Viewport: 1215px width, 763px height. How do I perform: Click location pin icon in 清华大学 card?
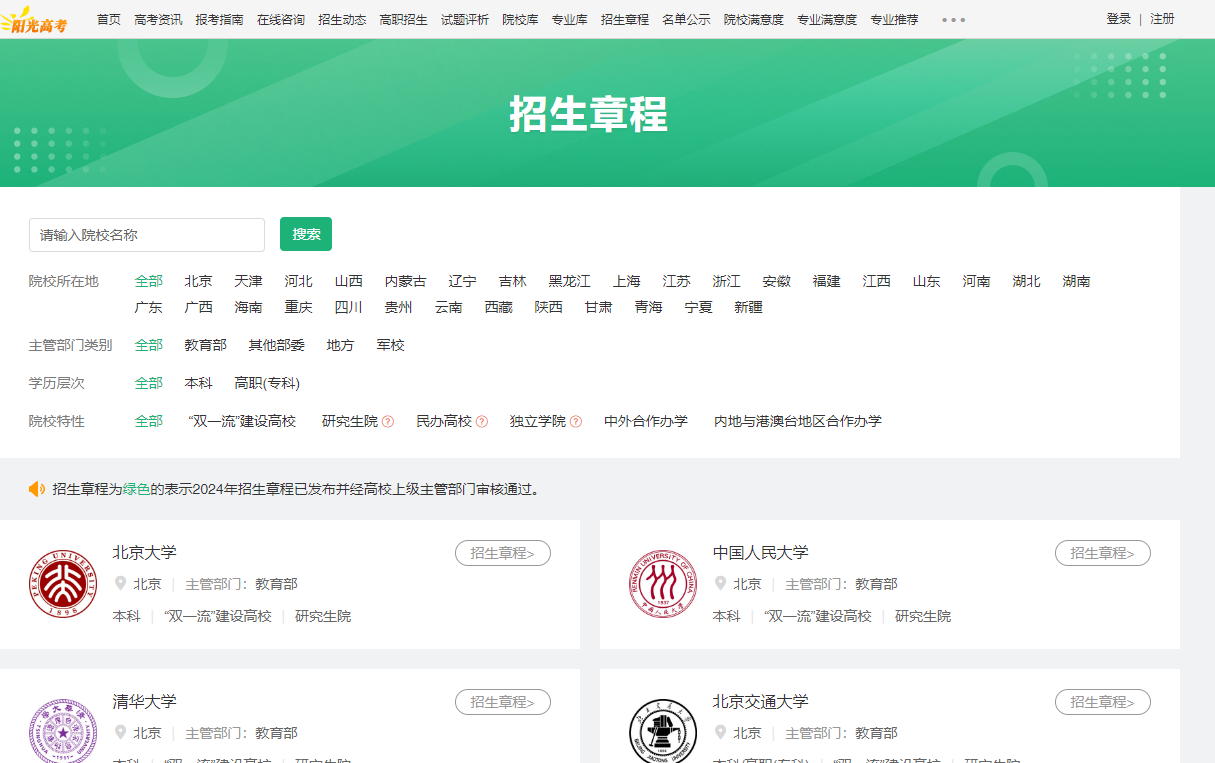click(x=121, y=732)
